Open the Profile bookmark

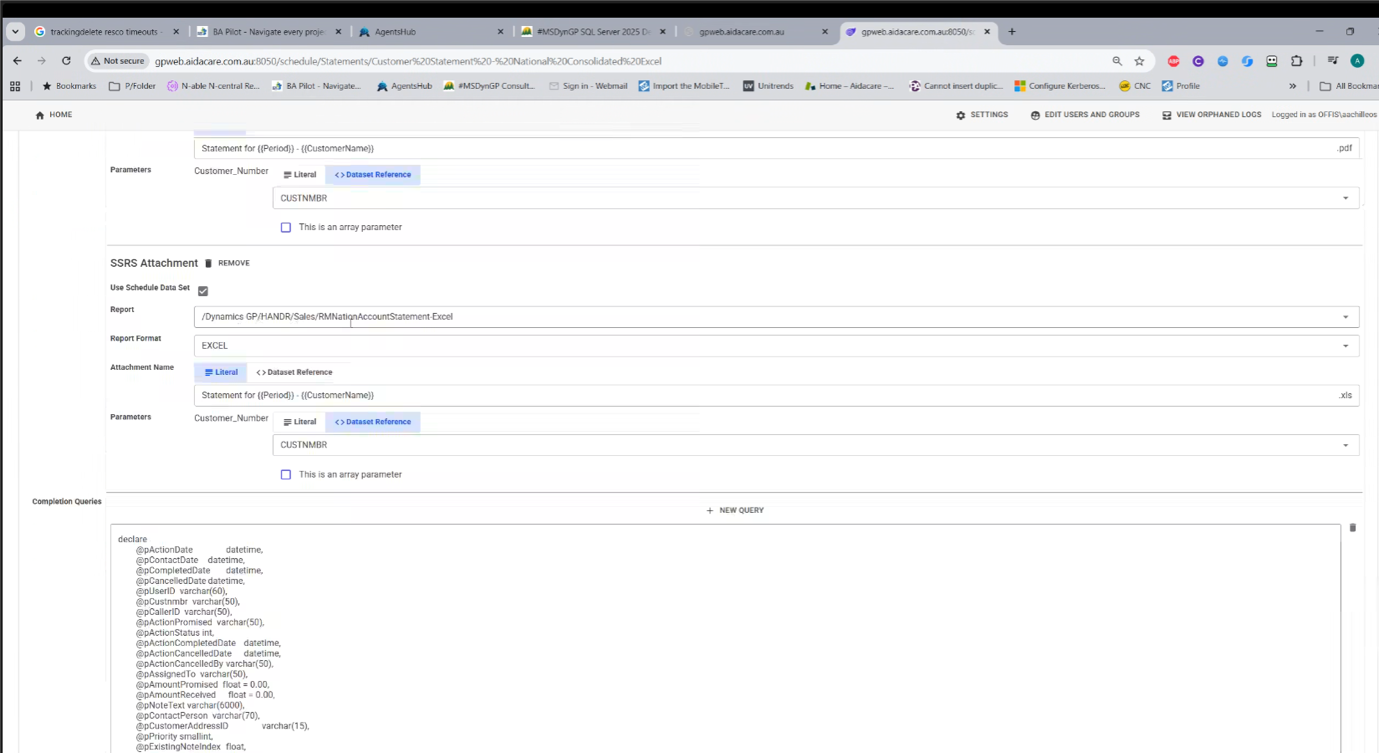click(1181, 86)
